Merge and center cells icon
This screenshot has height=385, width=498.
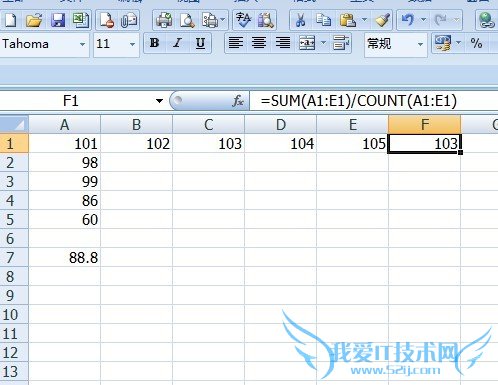[307, 43]
